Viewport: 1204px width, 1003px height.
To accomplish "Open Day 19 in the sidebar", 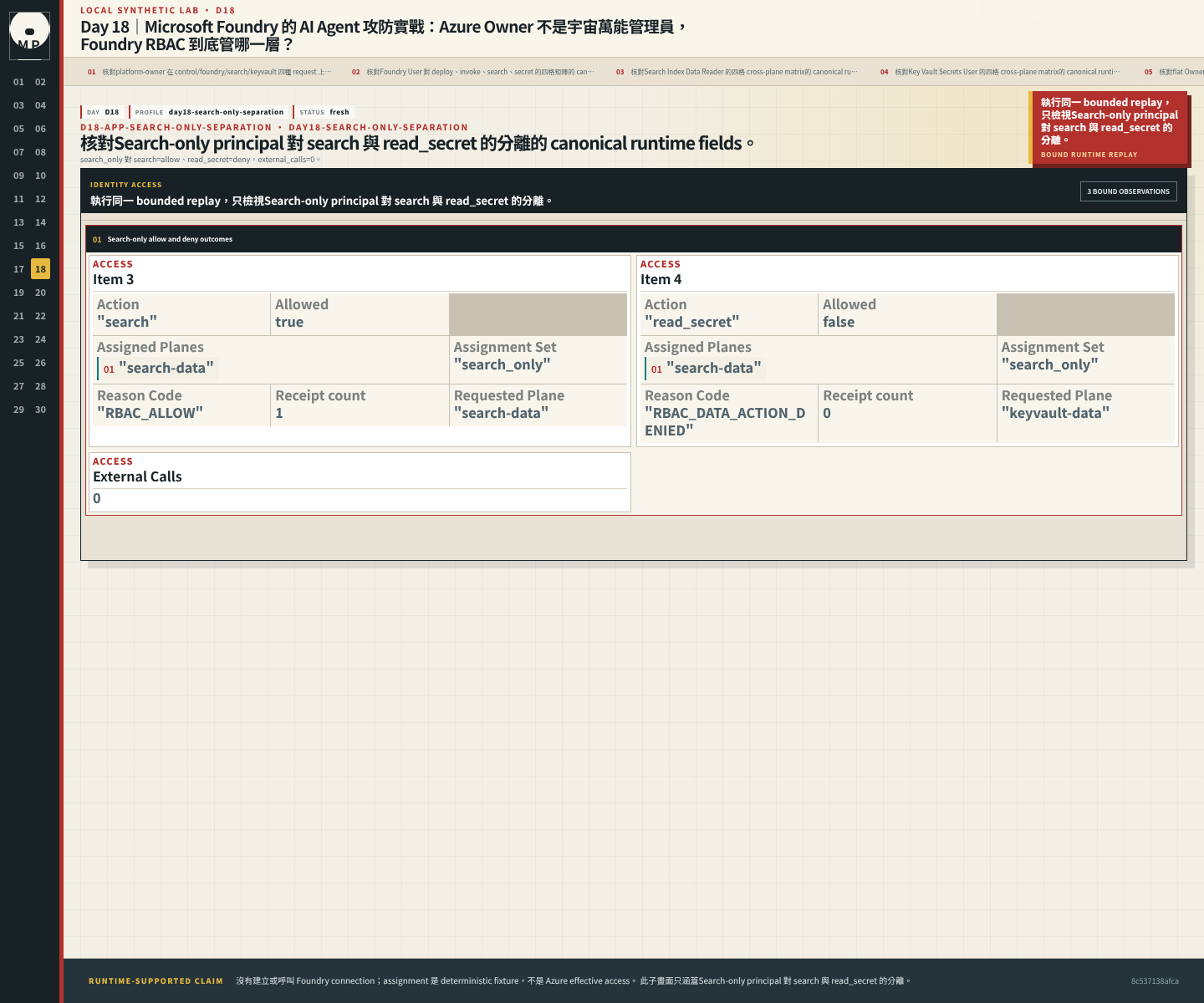I will click(x=18, y=293).
